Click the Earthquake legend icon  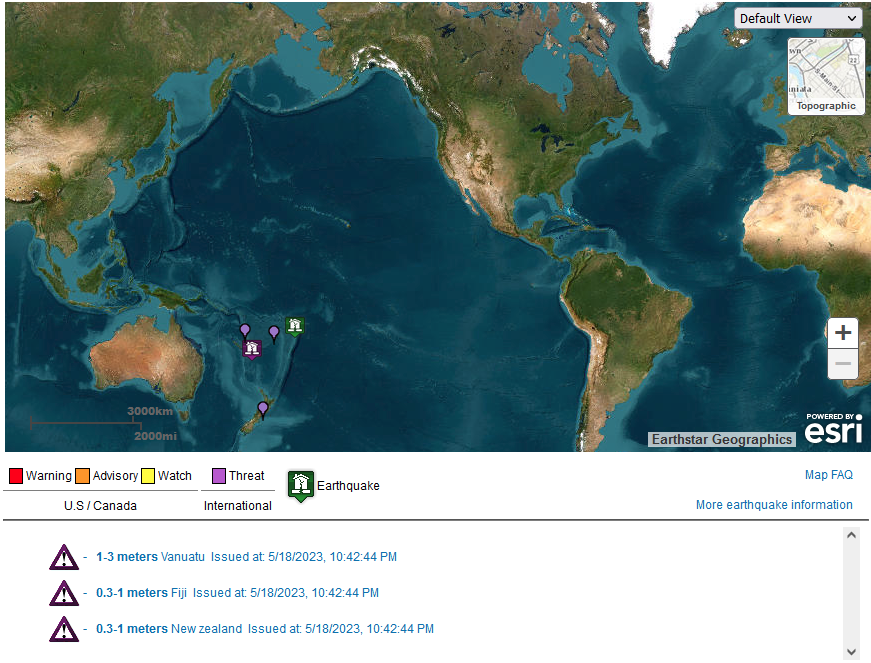tap(301, 486)
